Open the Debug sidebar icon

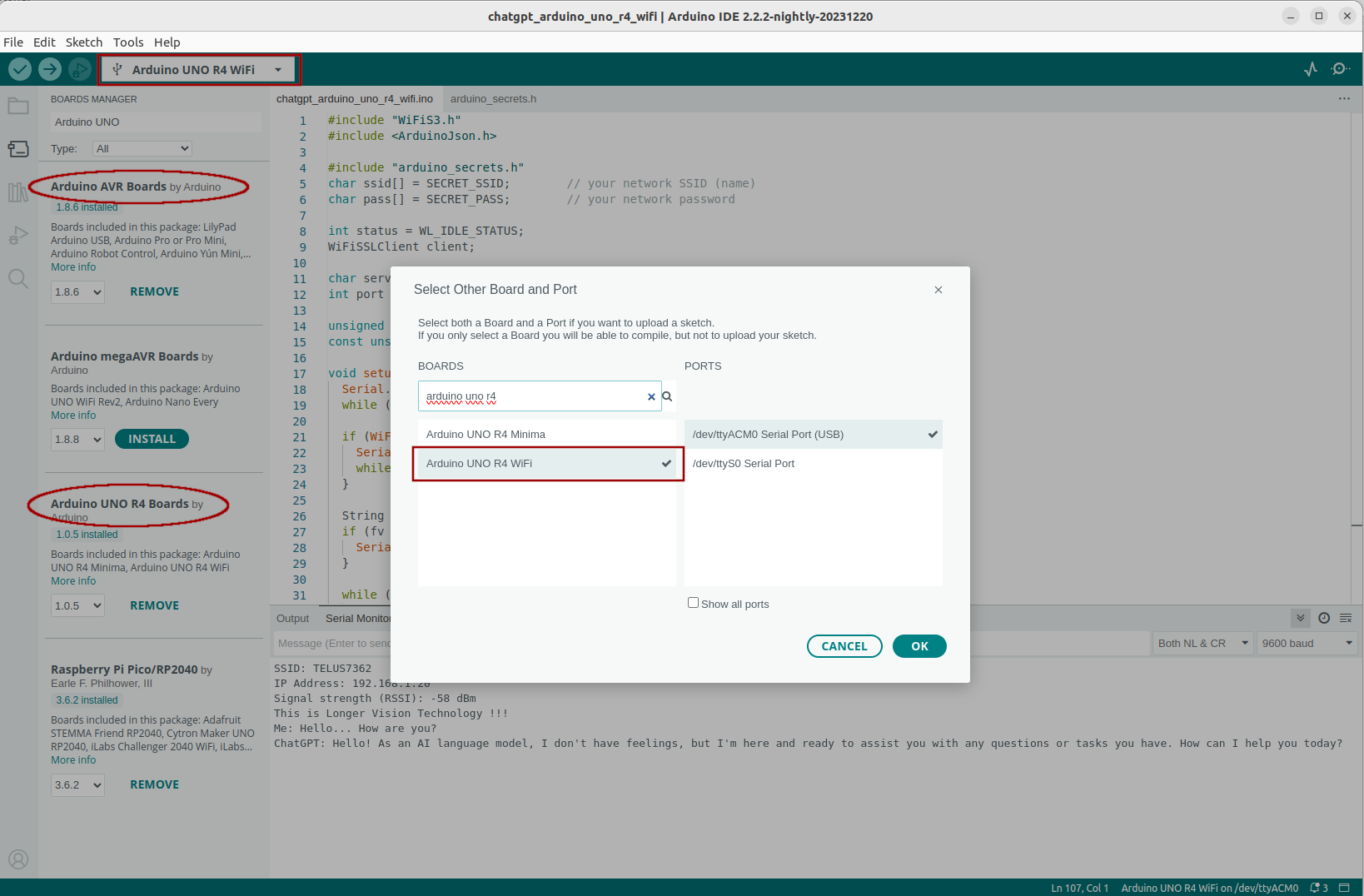(18, 236)
